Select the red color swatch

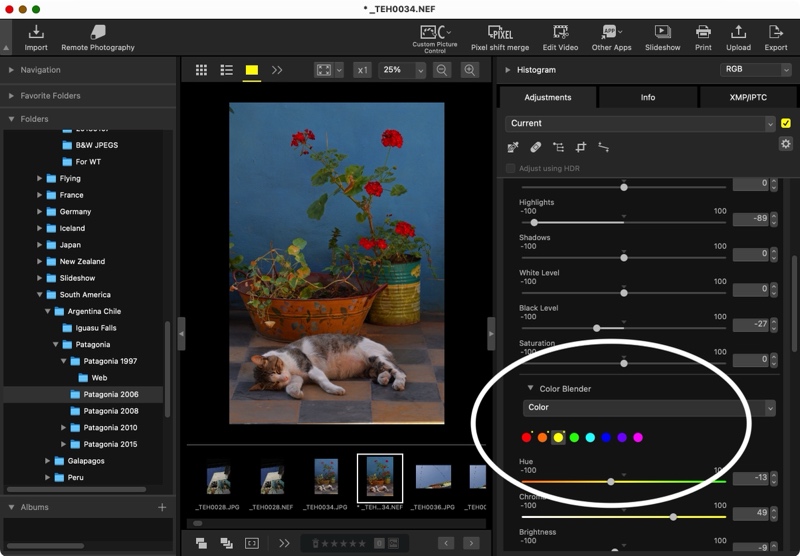(527, 437)
